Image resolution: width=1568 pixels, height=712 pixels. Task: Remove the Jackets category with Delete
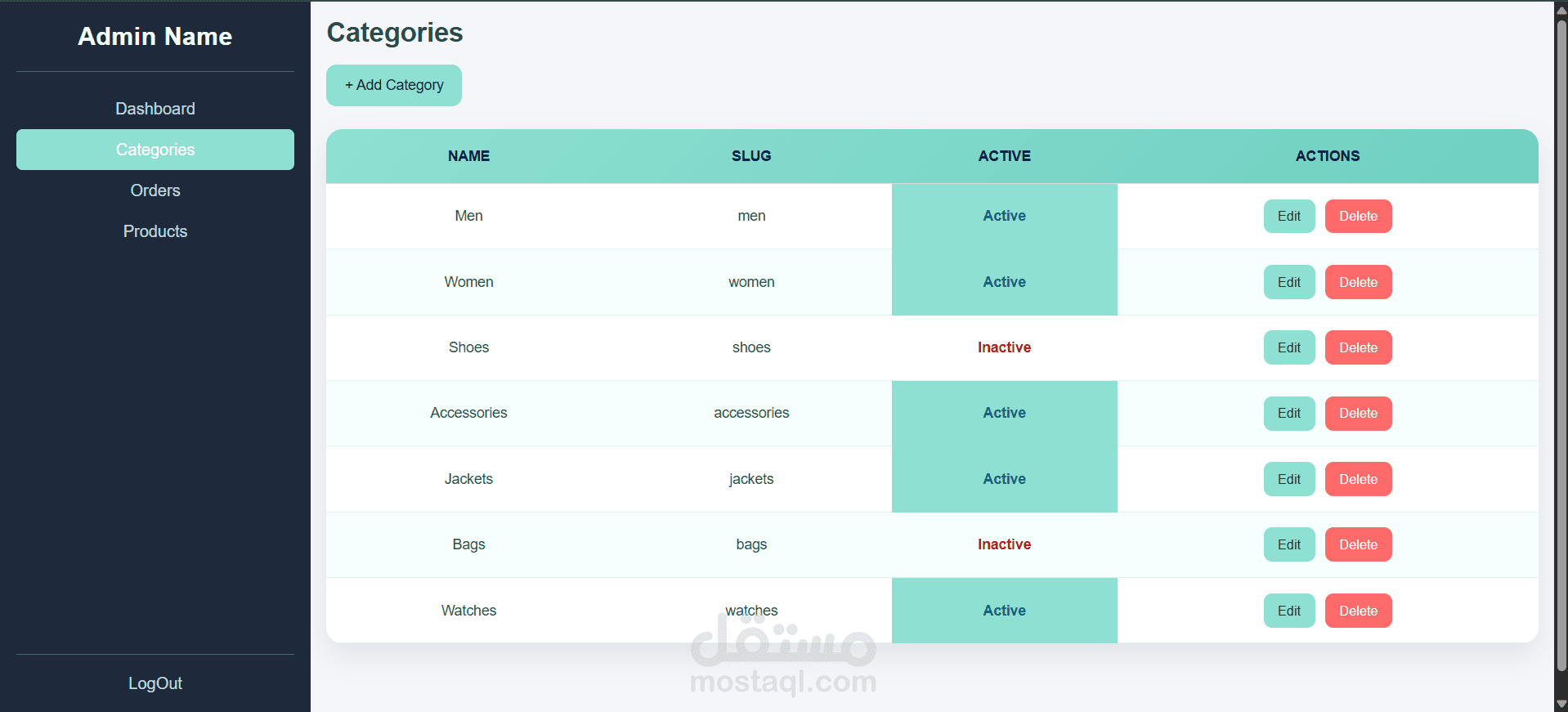coord(1358,479)
